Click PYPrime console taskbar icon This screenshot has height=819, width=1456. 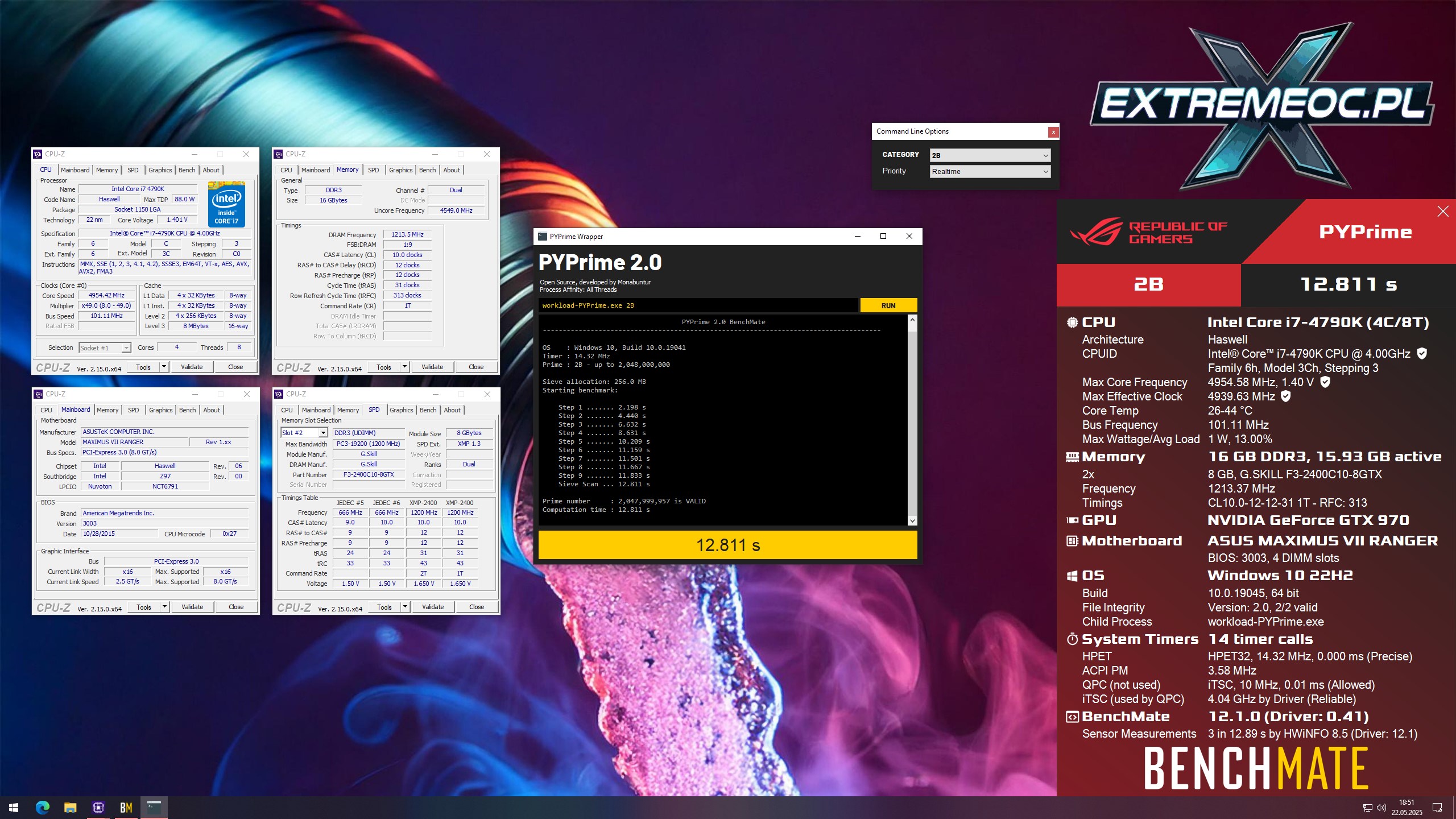point(154,807)
